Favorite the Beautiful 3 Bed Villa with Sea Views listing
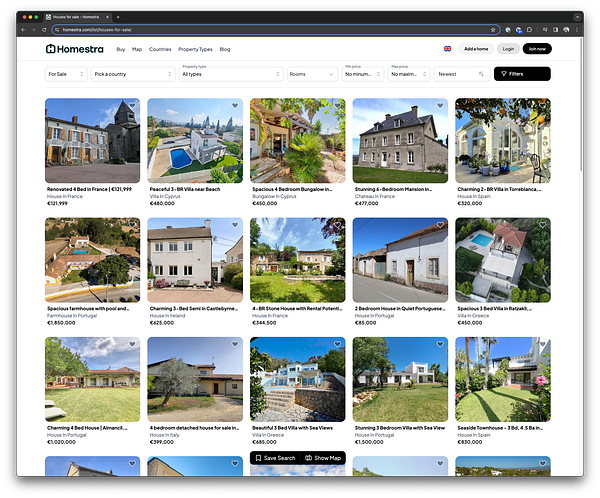This screenshot has width=600, height=498. tap(338, 344)
